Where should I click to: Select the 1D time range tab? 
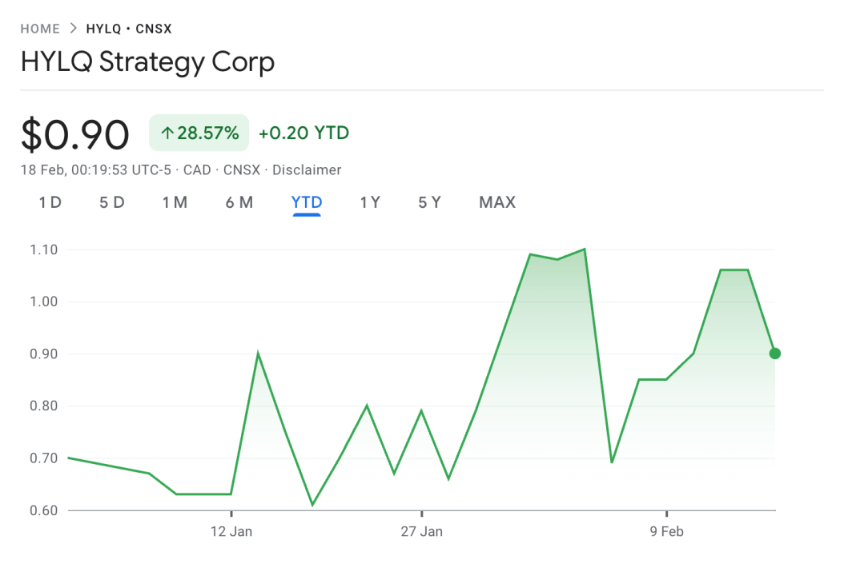tap(50, 202)
